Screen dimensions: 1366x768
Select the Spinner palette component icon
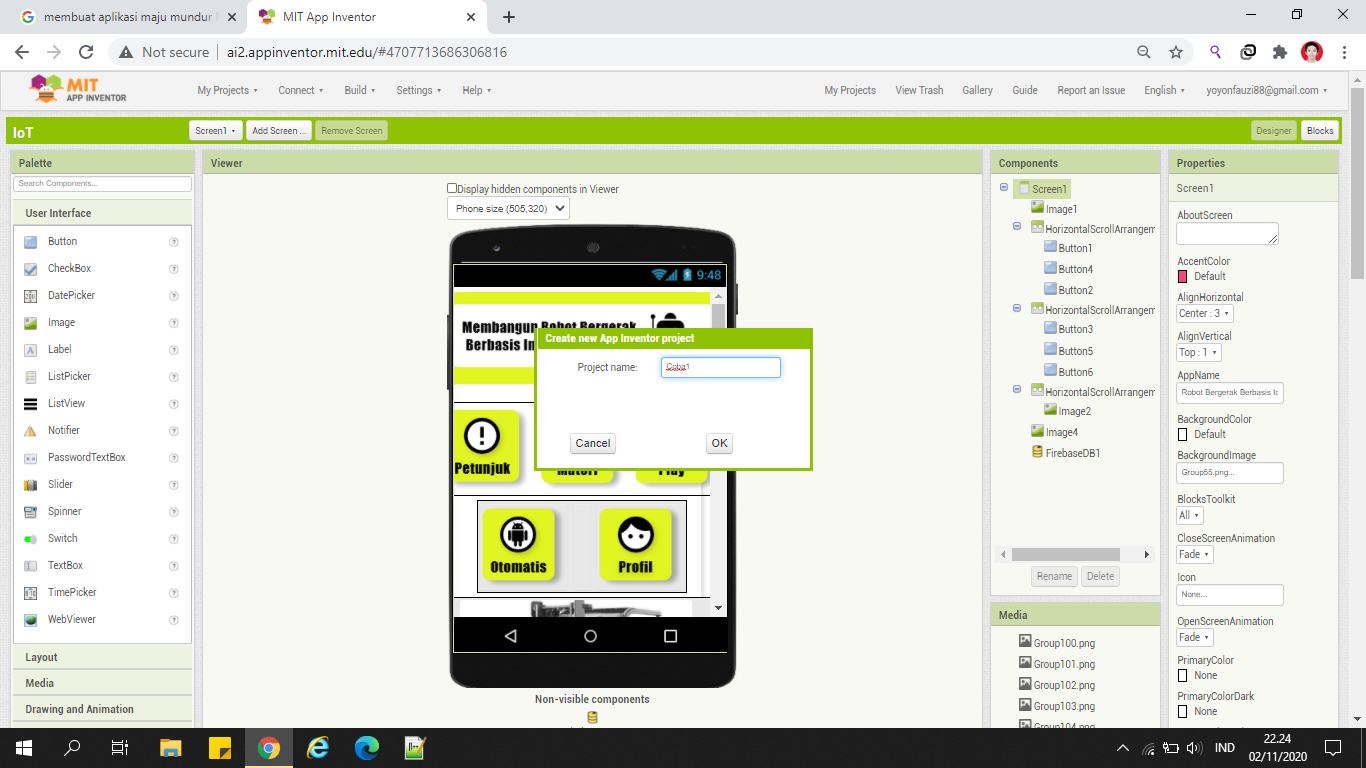tap(30, 512)
